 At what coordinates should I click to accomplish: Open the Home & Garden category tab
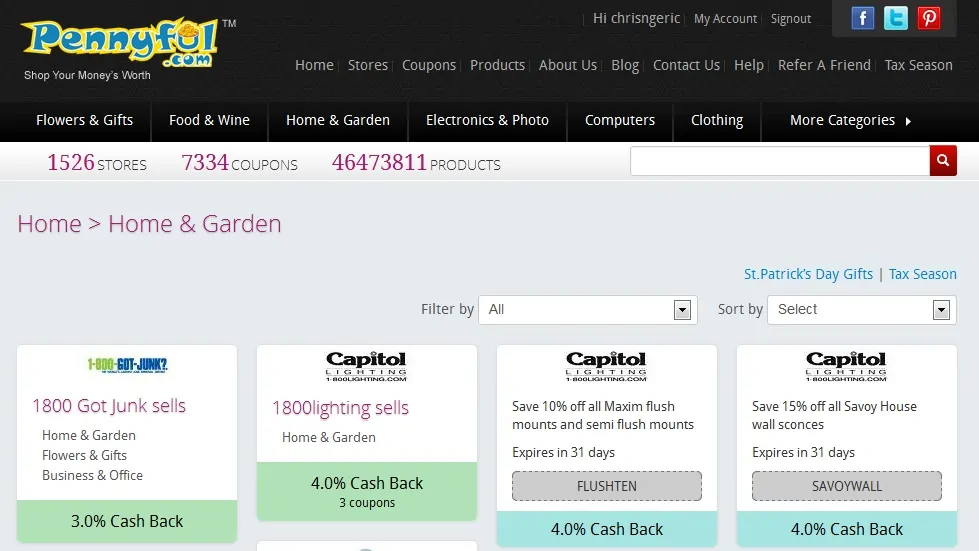click(x=338, y=120)
